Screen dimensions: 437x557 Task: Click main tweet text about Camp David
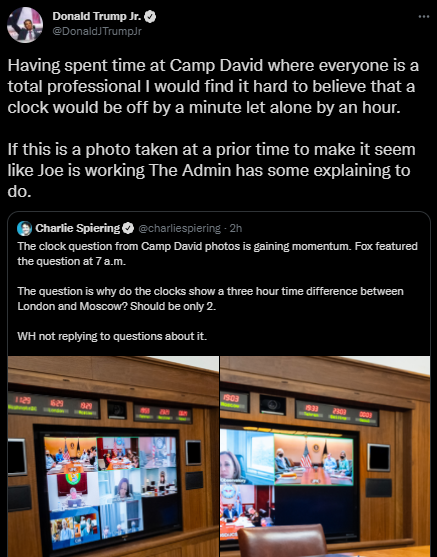tap(213, 86)
